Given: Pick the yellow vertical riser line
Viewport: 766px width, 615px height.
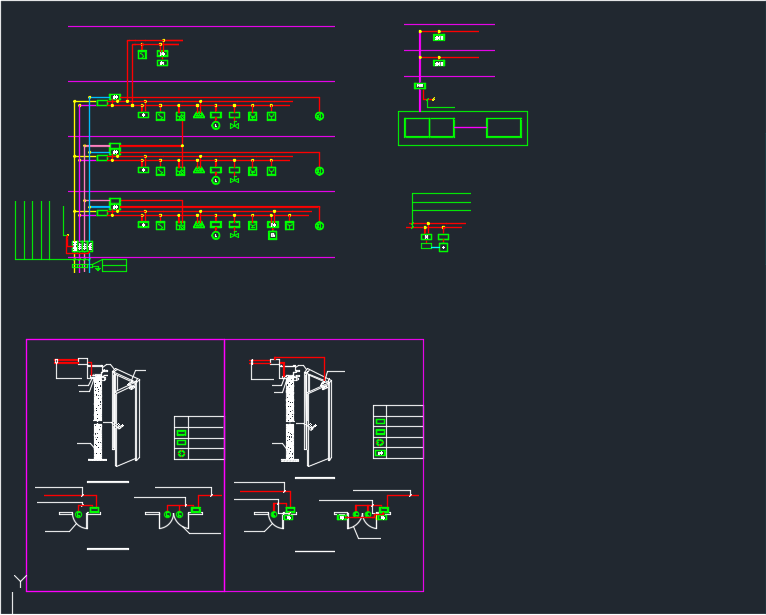Looking at the screenshot, I should tap(75, 187).
